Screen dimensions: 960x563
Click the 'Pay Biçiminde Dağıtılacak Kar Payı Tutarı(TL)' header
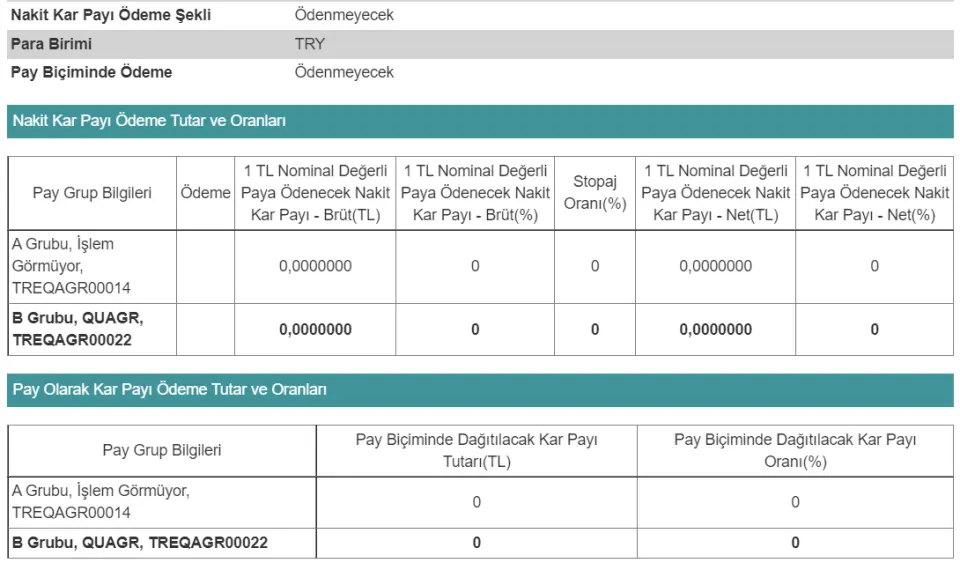(476, 450)
